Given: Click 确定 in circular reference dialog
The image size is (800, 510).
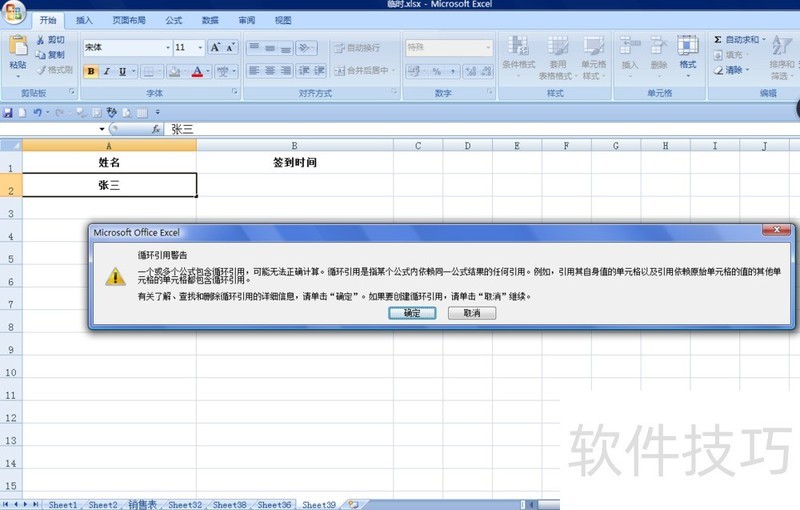Looking at the screenshot, I should tap(412, 313).
